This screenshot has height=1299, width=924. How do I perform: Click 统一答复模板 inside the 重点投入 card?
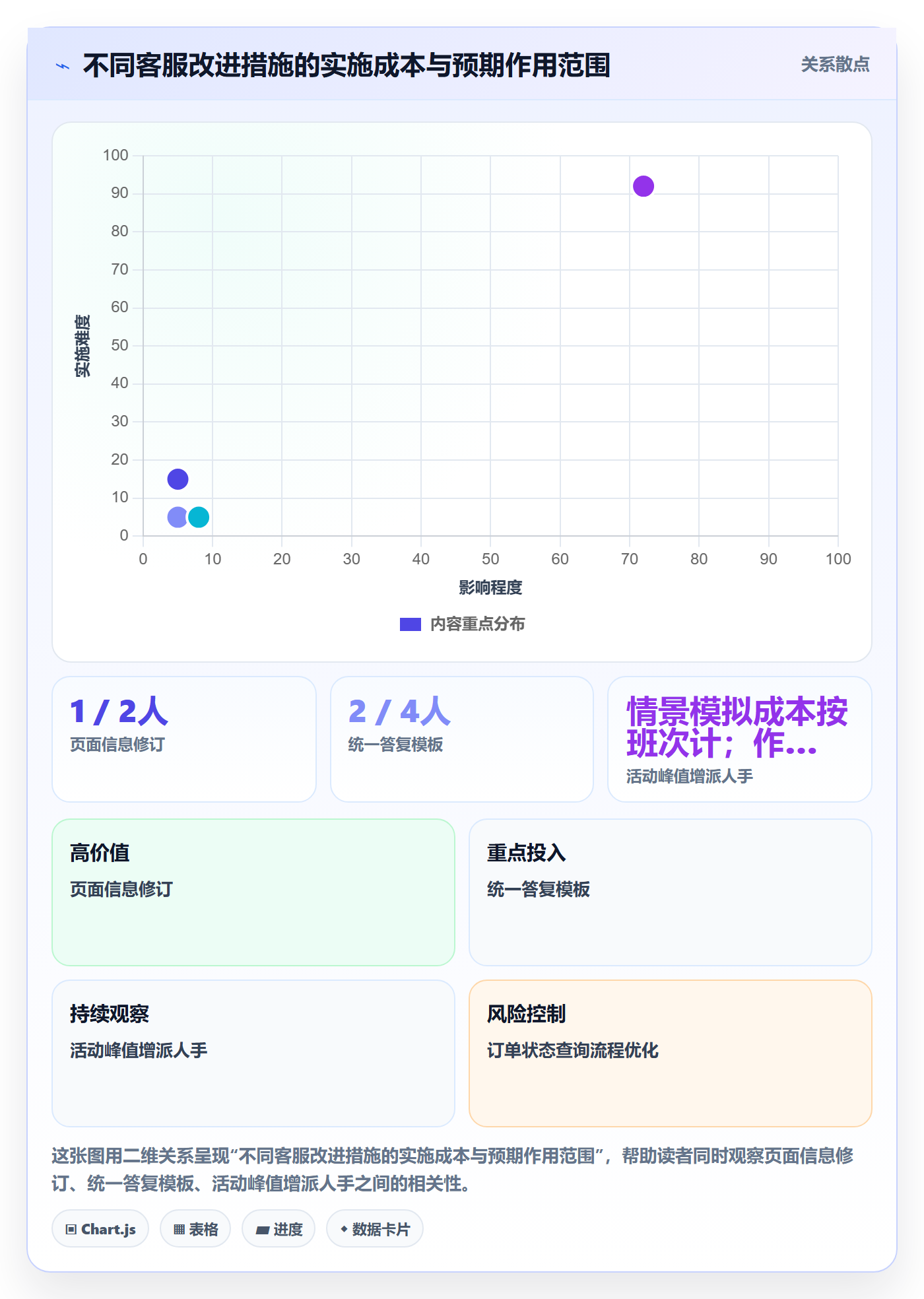coord(539,889)
